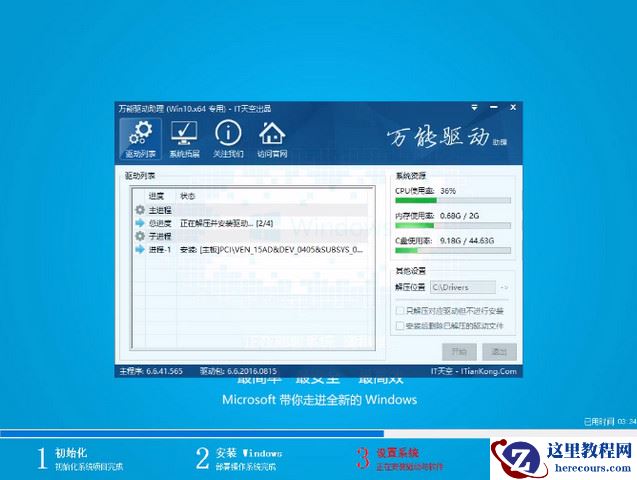The image size is (637, 480).
Task: Click the 总进度 arrow icon
Action: coord(140,223)
